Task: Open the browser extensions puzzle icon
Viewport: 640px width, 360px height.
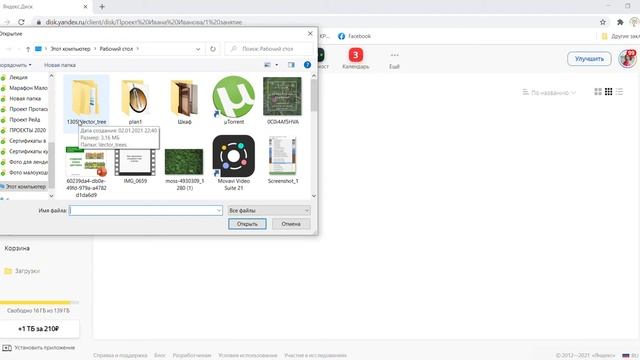Action: pyautogui.click(x=620, y=22)
